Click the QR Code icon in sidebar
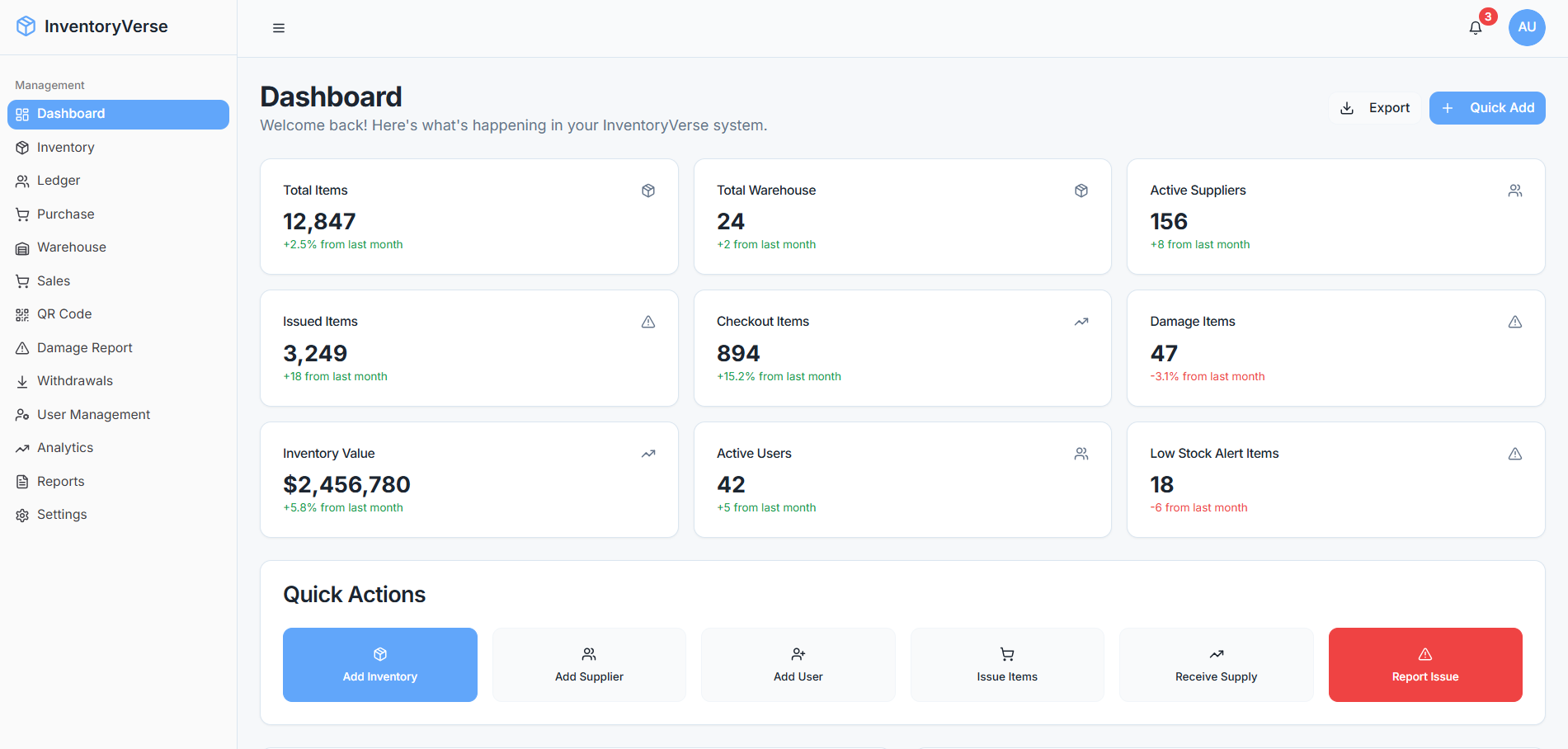Image resolution: width=1568 pixels, height=749 pixels. pyautogui.click(x=22, y=313)
